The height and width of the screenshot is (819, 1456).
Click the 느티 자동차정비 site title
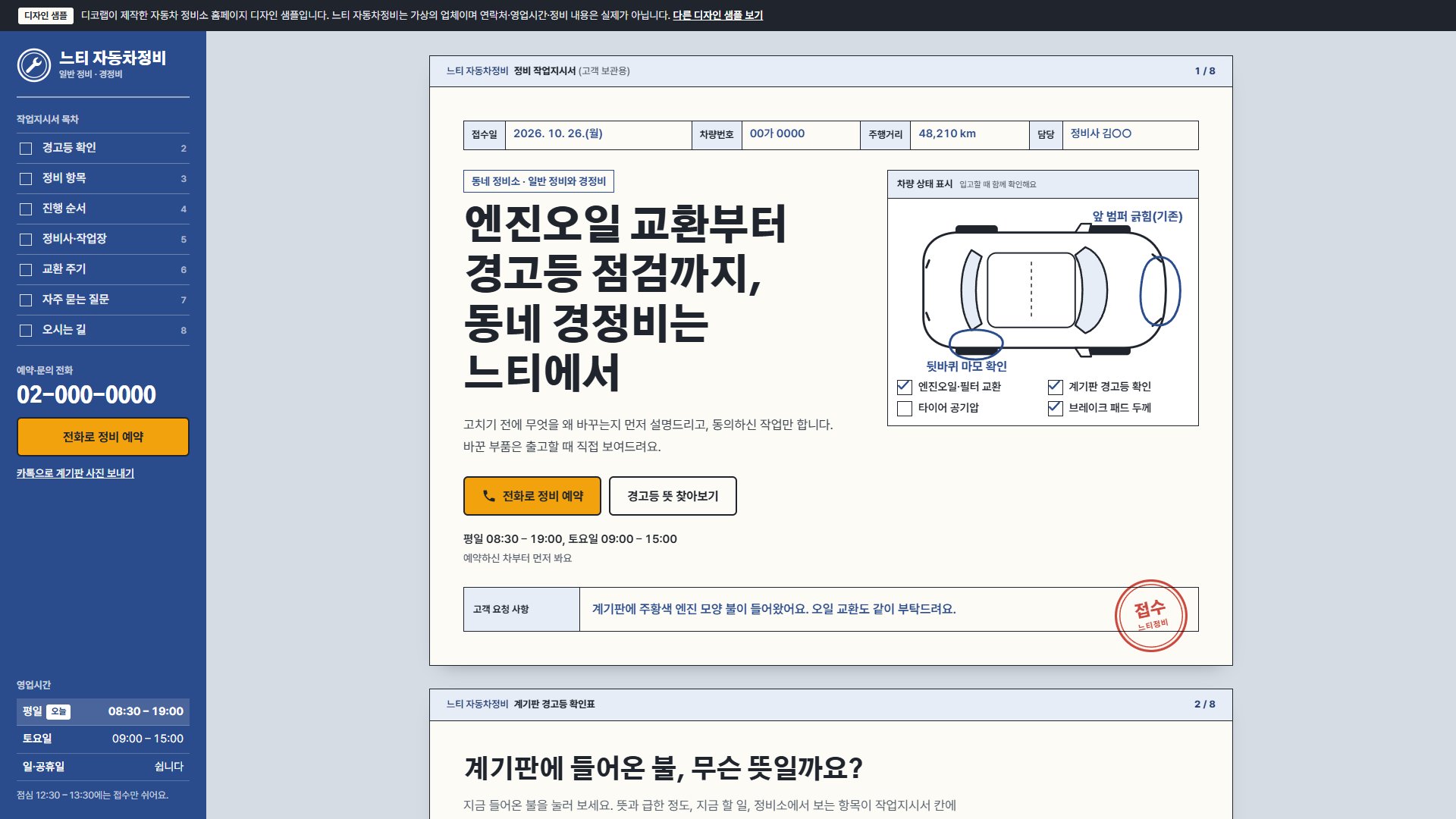pyautogui.click(x=112, y=58)
